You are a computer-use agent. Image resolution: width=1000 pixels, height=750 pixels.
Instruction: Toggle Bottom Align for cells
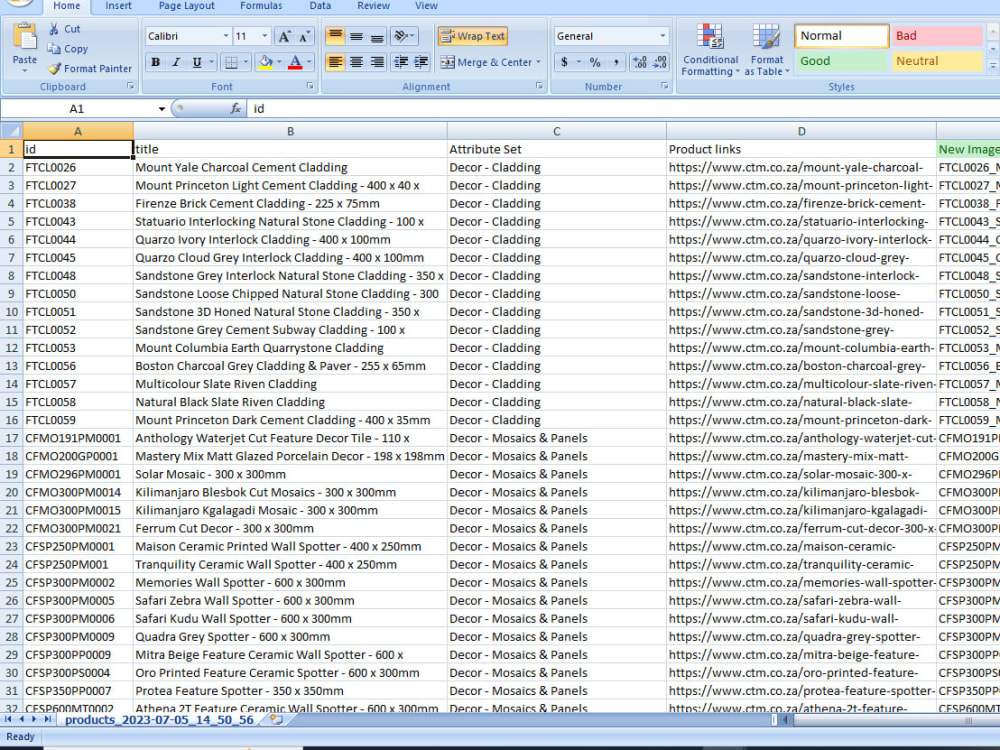coord(377,36)
